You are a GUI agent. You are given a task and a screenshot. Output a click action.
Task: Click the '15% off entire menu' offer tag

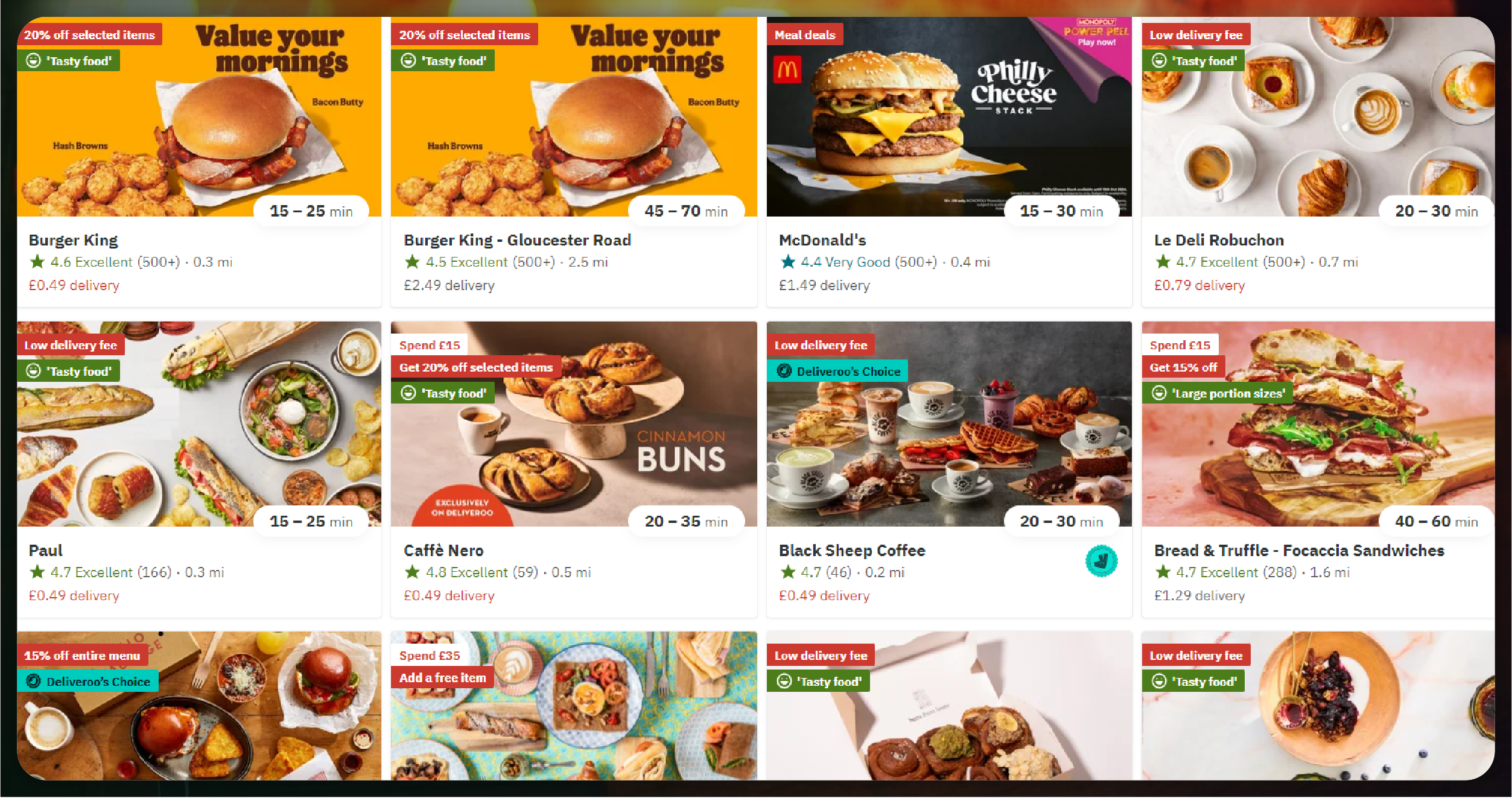(x=82, y=656)
